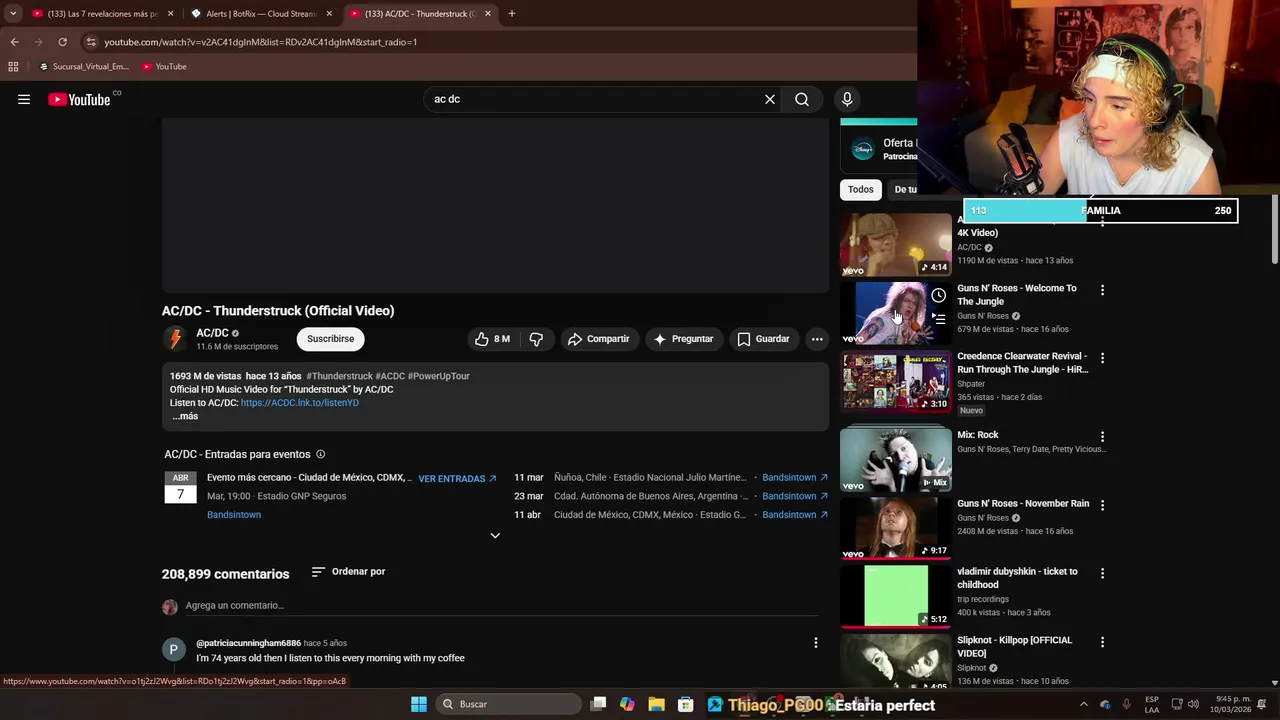Click the Preguntar button
1280x720 pixels.
[x=683, y=339]
